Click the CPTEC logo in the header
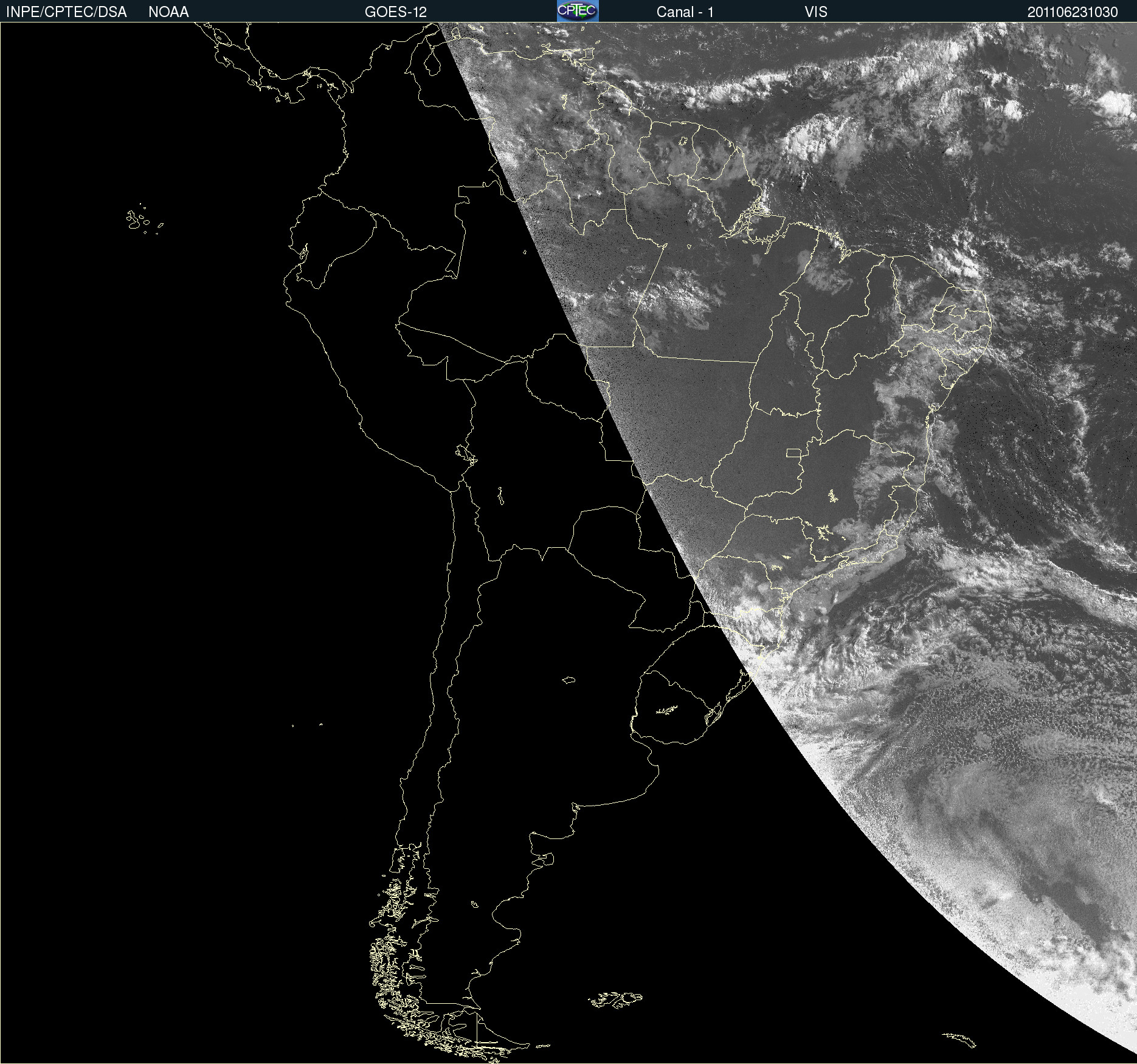The image size is (1137, 1064). 578,11
